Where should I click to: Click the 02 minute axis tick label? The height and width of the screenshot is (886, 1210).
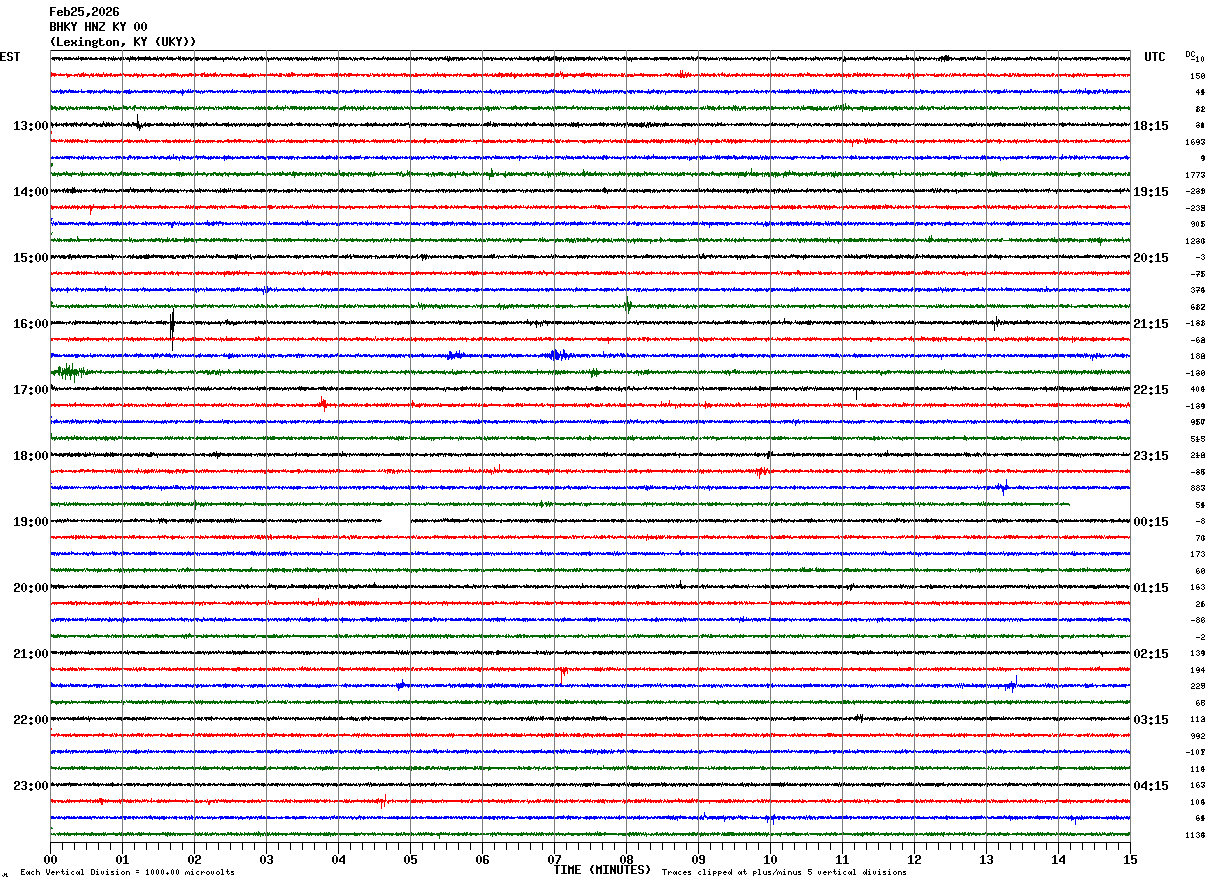[x=194, y=860]
